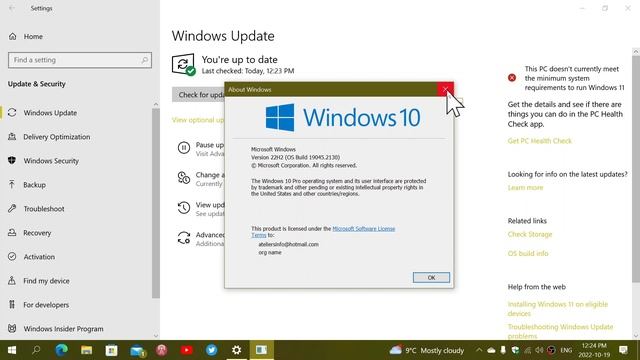Screen dimensions: 640x360
Task: Open the notification center icon
Action: pyautogui.click(x=623, y=350)
